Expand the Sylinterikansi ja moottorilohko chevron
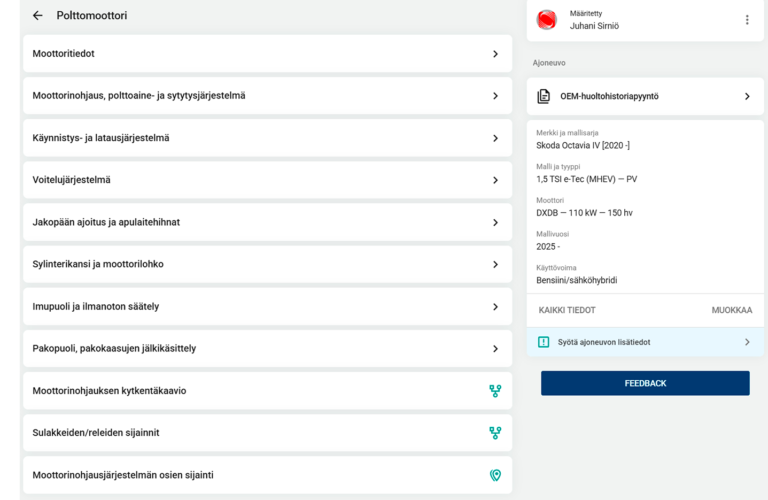 (495, 265)
